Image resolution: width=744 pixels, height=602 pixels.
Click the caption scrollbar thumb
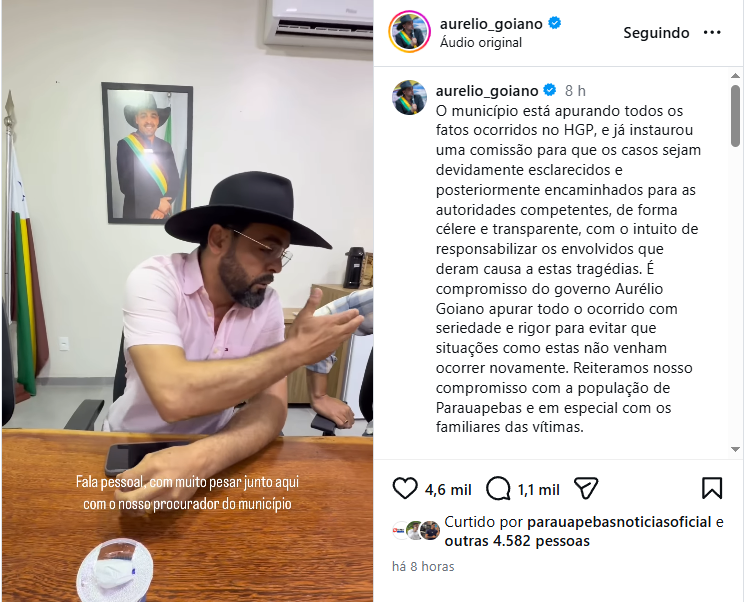pyautogui.click(x=735, y=116)
